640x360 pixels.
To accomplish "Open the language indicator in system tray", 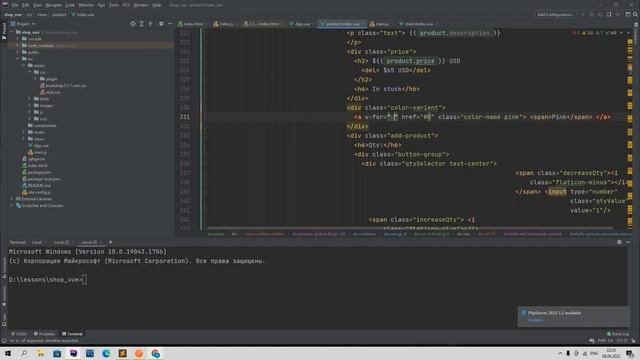I will tap(594, 353).
